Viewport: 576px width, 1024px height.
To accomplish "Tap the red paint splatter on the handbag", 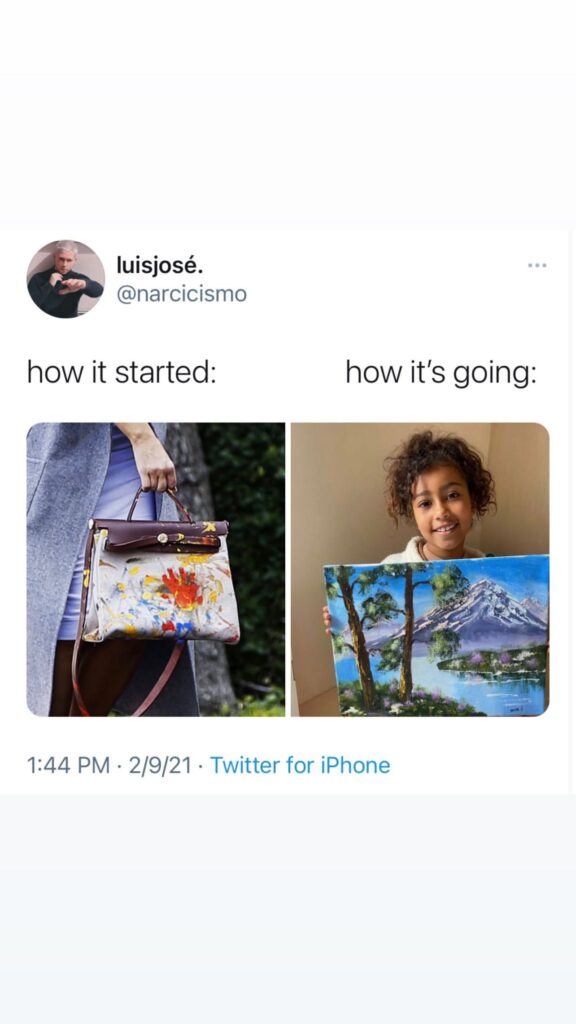I will [184, 586].
